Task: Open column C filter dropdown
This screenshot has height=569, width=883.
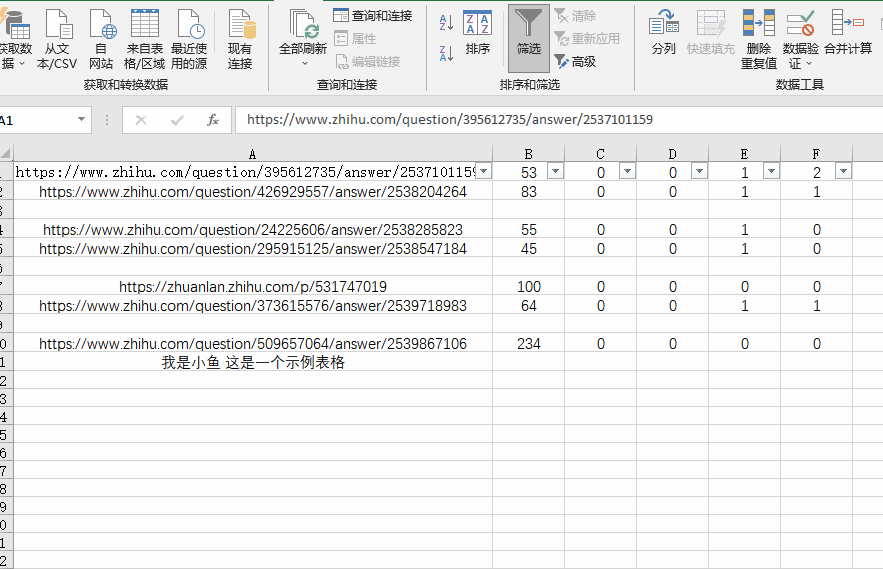Action: pos(627,171)
